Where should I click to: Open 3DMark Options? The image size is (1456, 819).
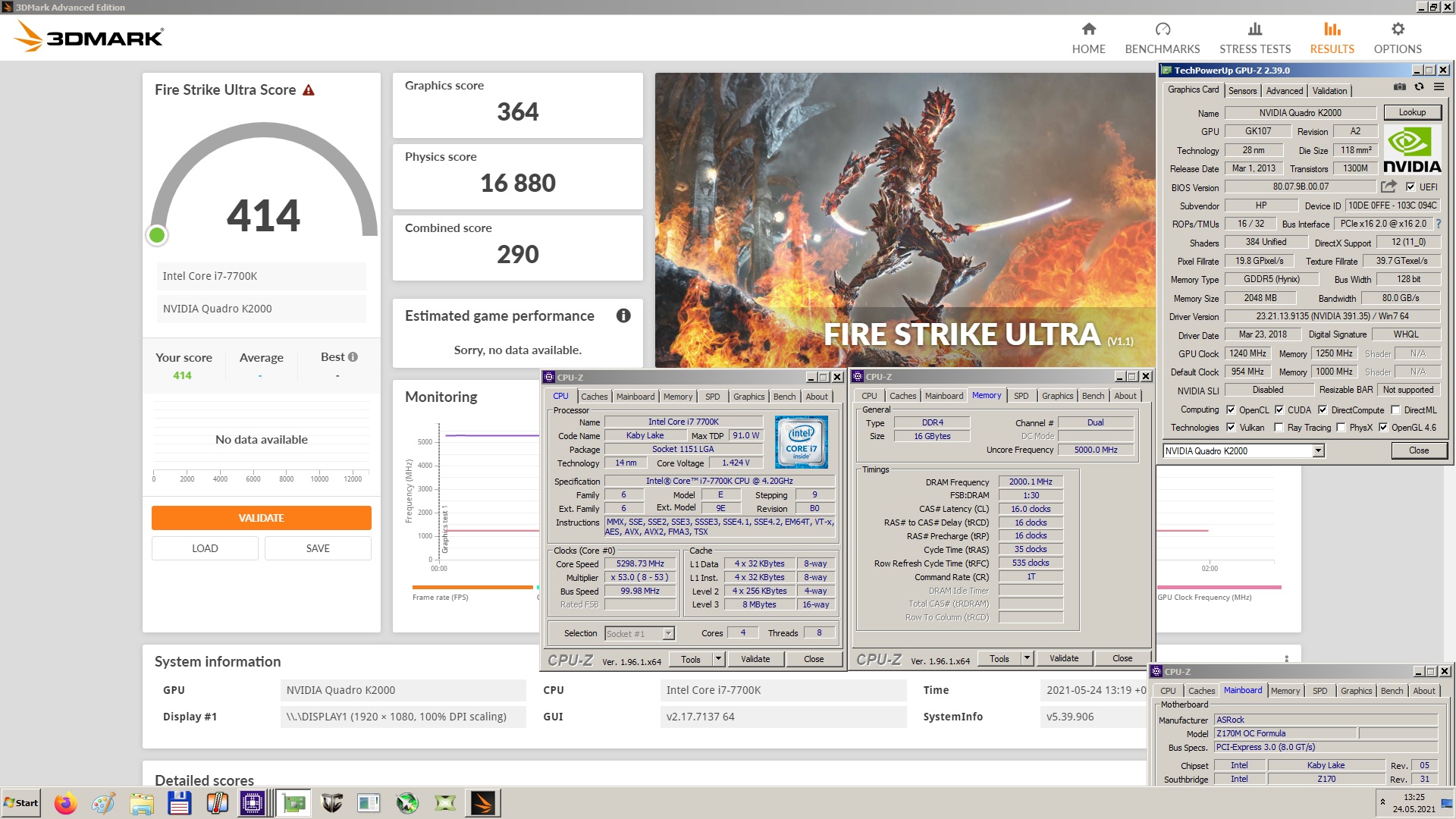tap(1397, 38)
